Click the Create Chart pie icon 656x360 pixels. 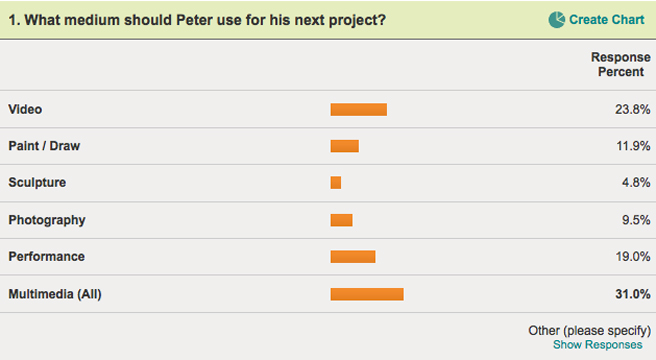coord(556,20)
